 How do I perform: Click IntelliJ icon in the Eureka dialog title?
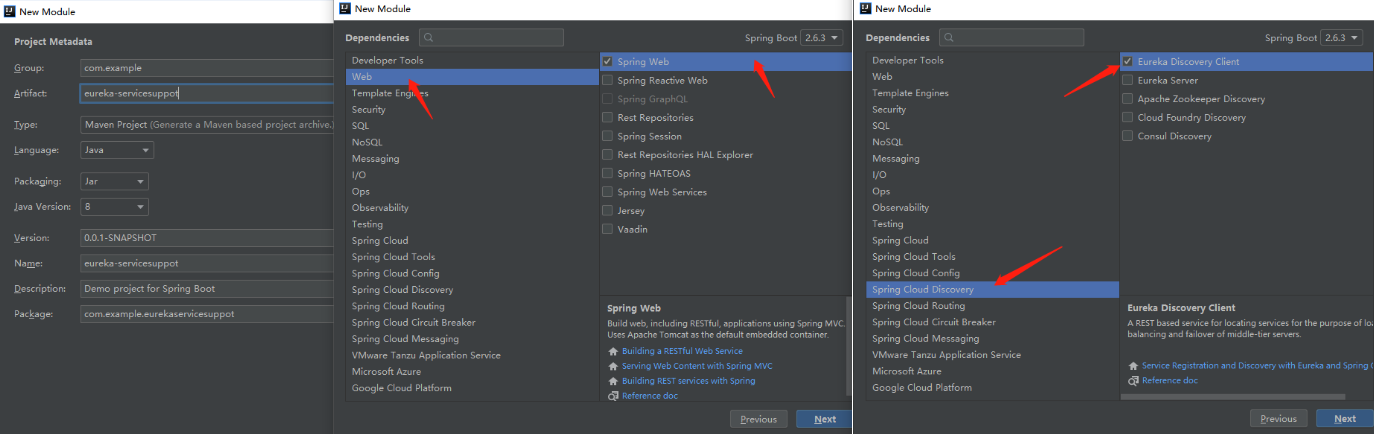tap(865, 9)
